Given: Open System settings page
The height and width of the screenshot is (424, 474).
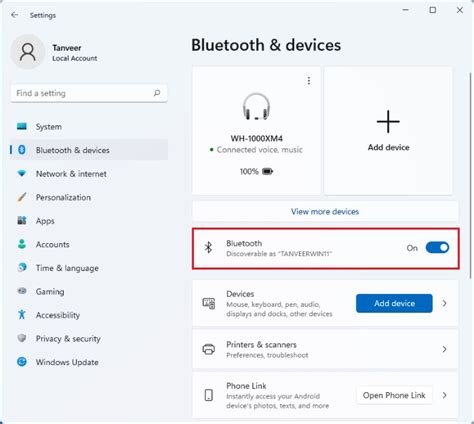Looking at the screenshot, I should tap(89, 127).
